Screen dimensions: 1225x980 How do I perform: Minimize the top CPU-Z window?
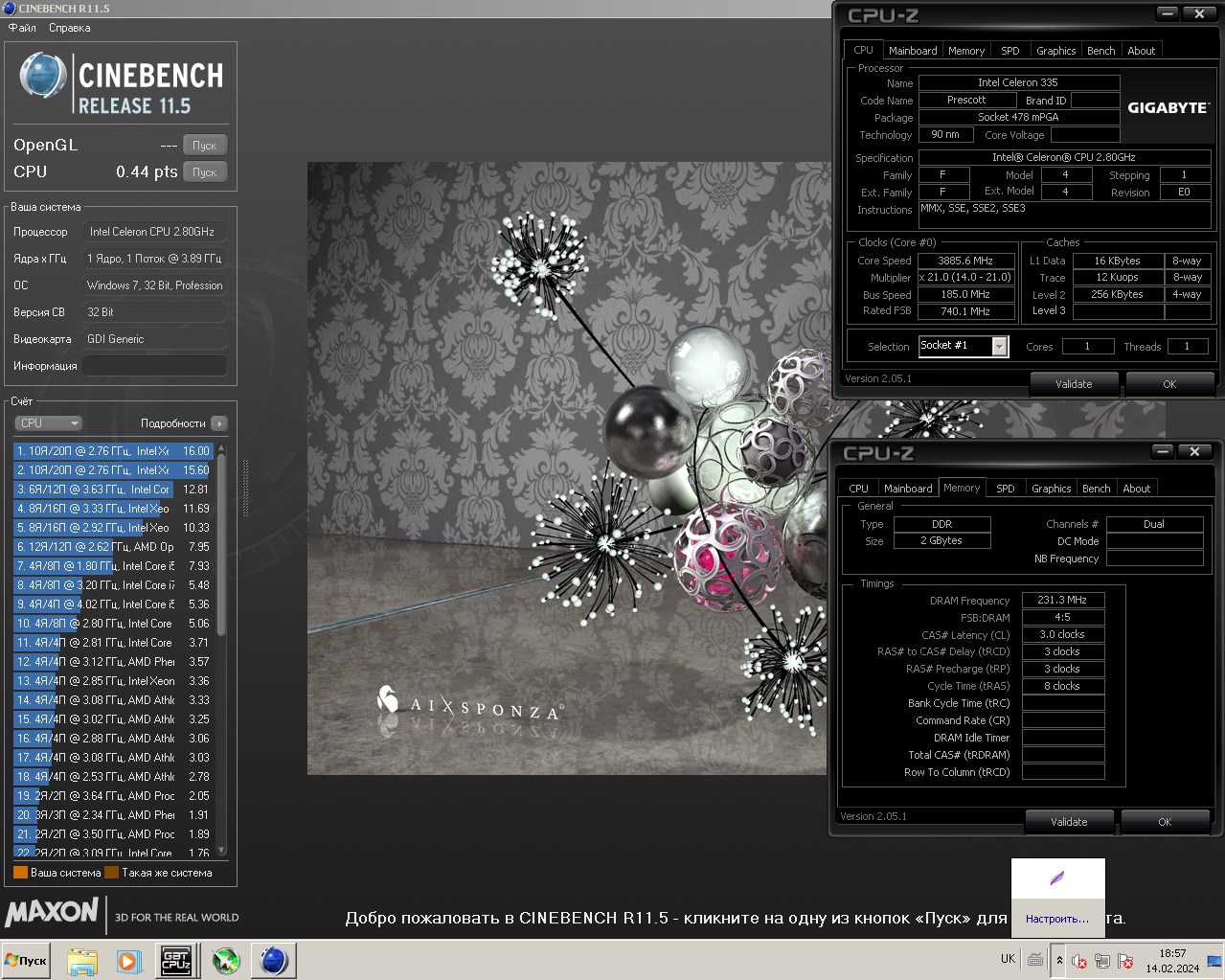(1167, 13)
